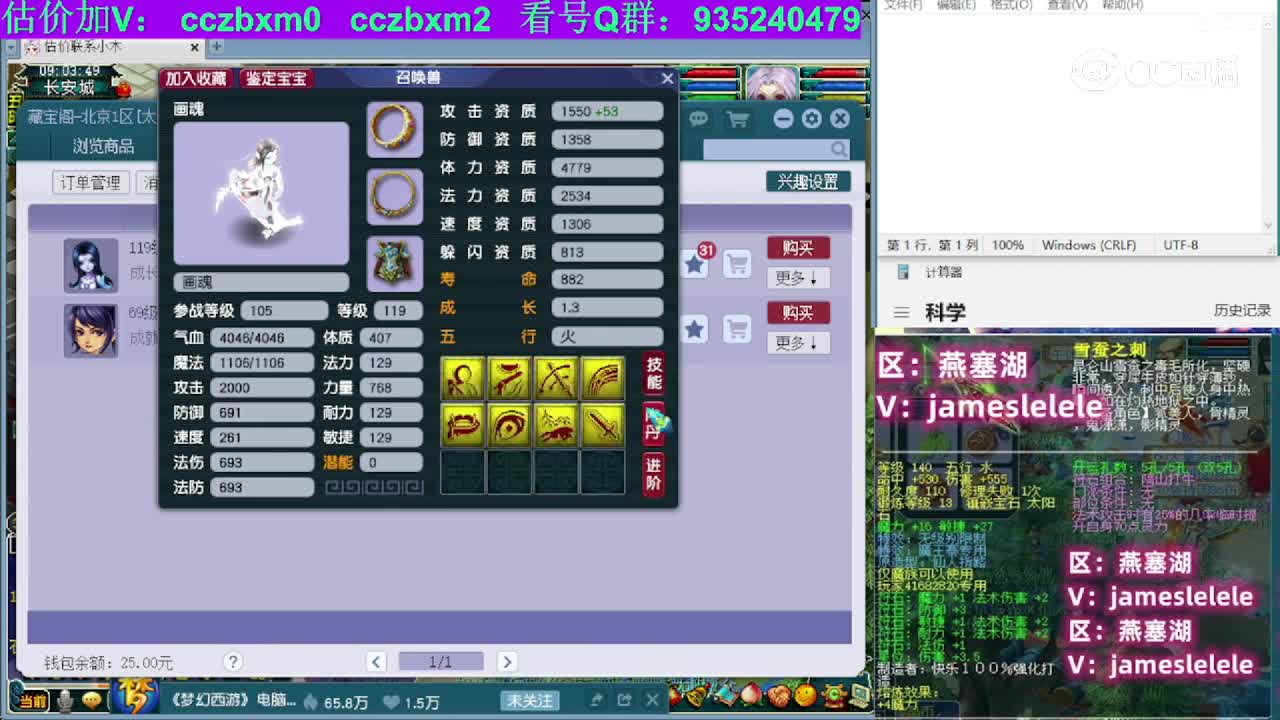
Task: Open the chat bubble icon in the 藏宝阁 header
Action: pos(698,119)
